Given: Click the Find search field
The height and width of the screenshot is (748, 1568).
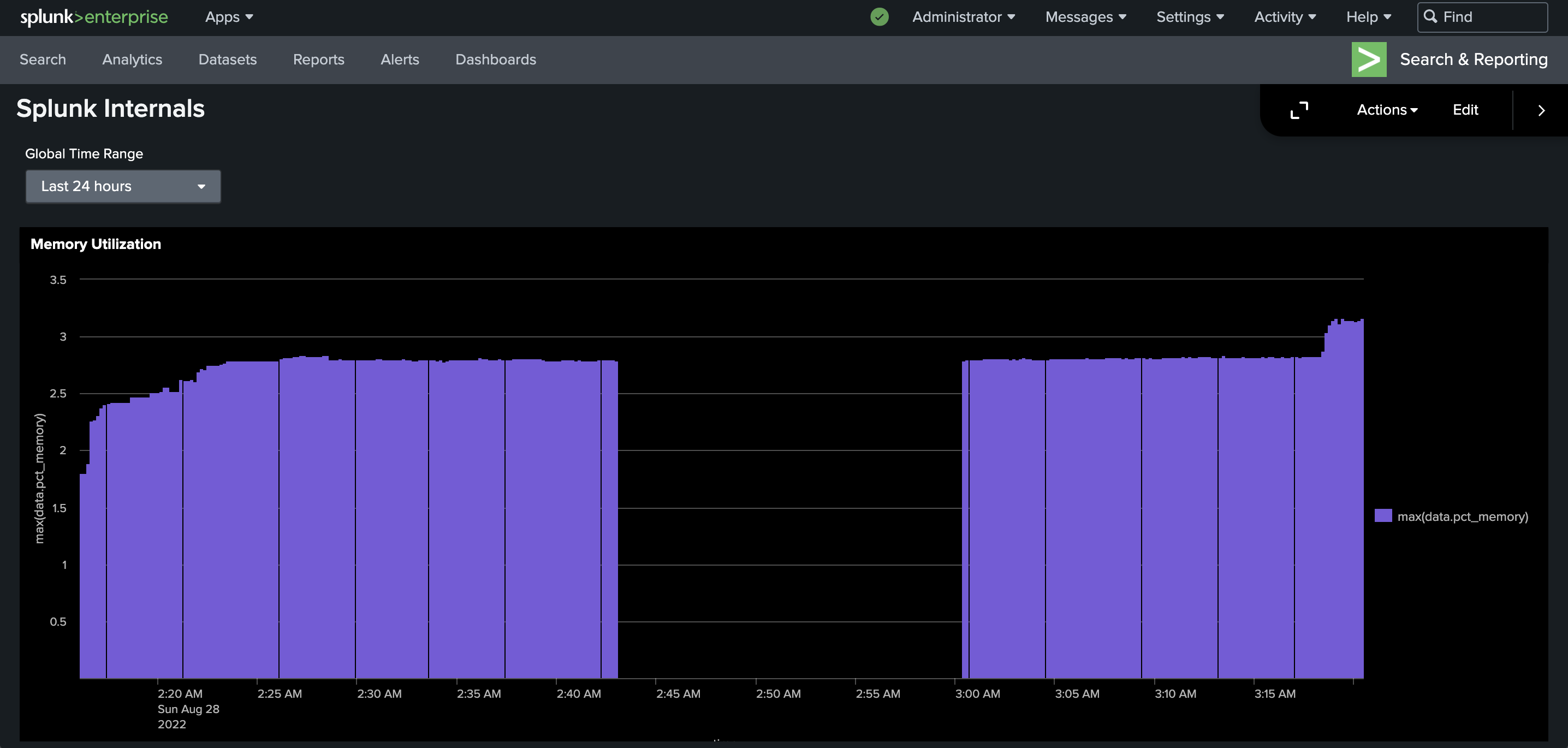Looking at the screenshot, I should coord(1482,17).
